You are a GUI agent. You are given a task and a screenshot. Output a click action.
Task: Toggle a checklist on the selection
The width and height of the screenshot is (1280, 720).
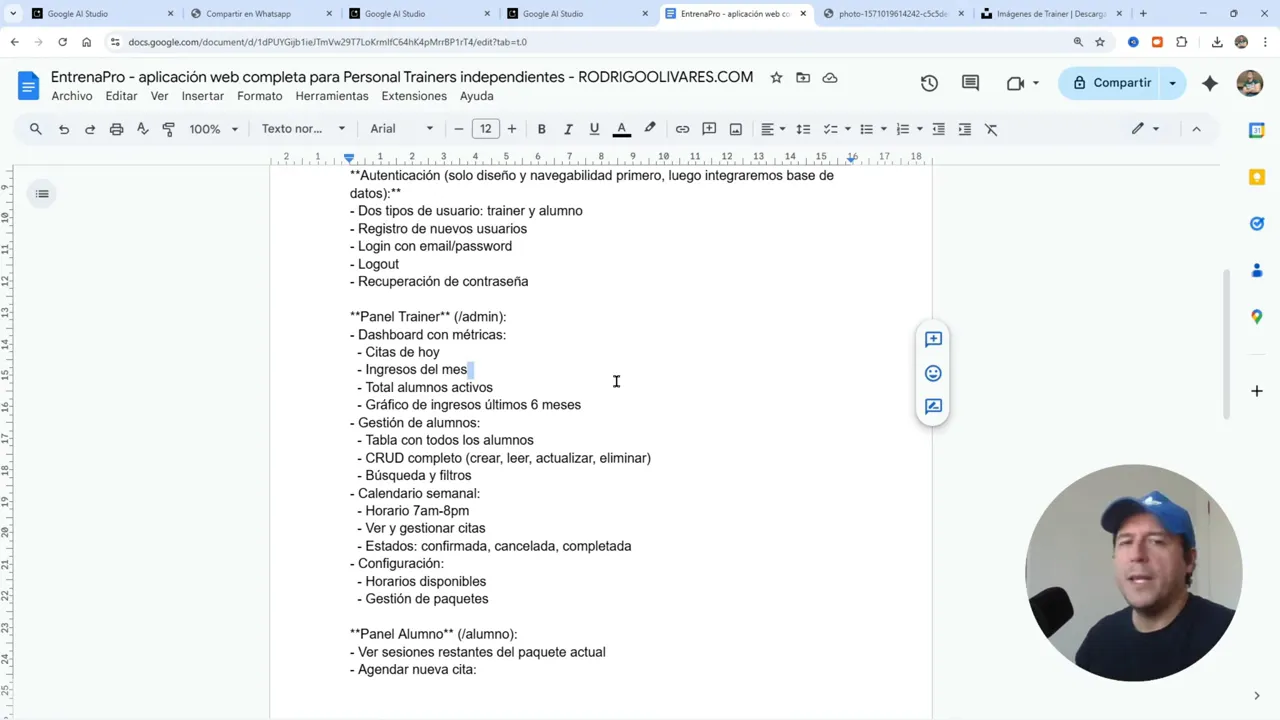[x=830, y=128]
